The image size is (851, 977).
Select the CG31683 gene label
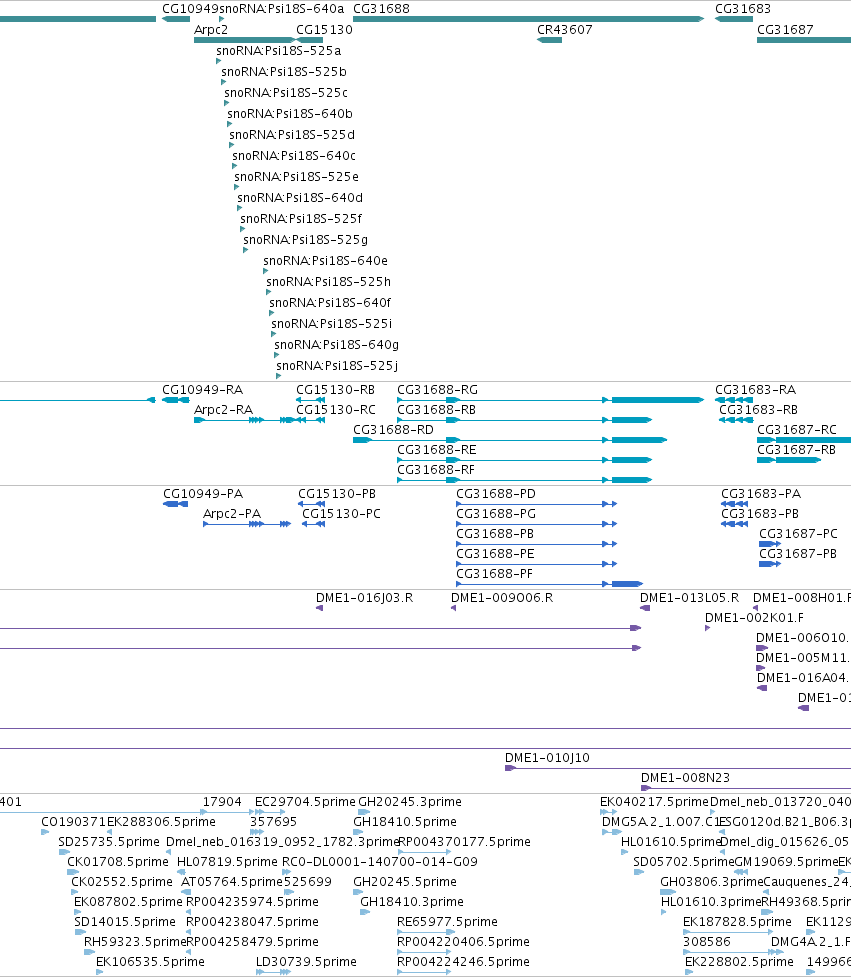pyautogui.click(x=743, y=9)
